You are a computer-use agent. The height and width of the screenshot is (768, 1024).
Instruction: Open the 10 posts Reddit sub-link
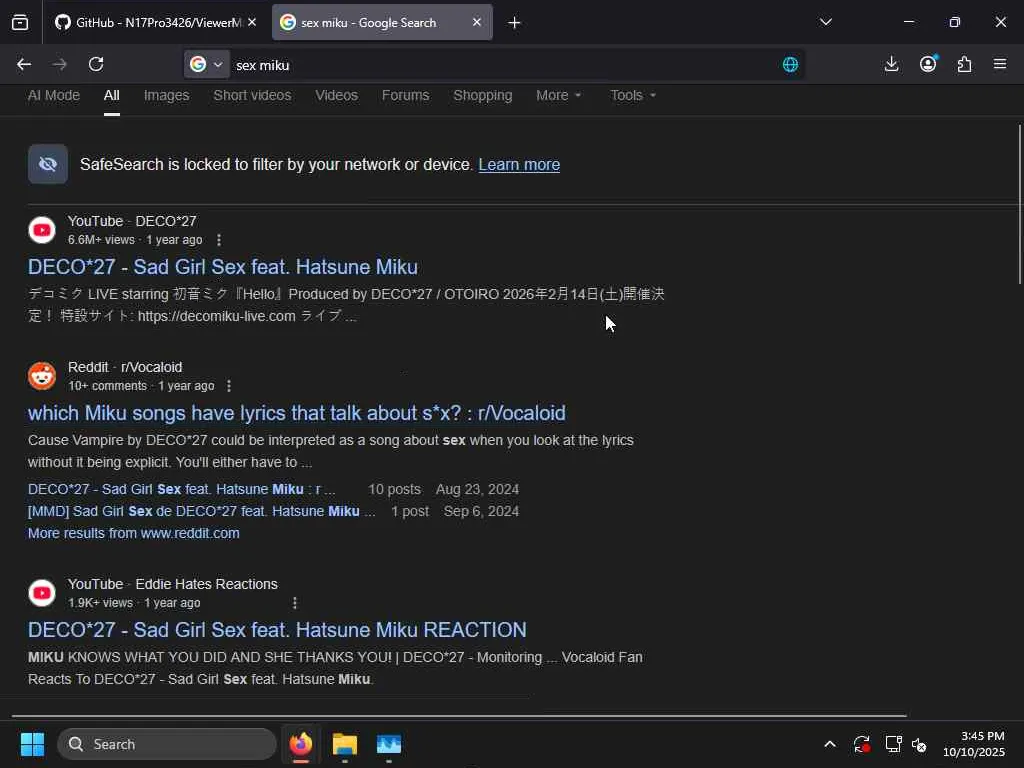(182, 489)
